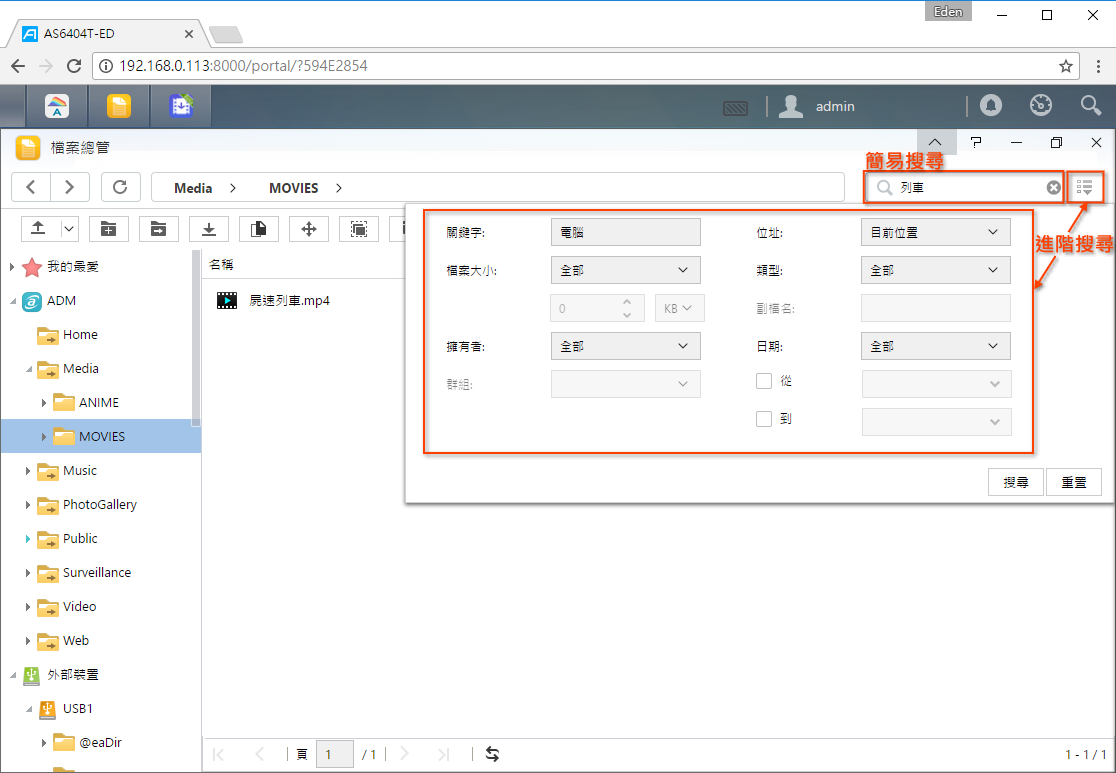Viewport: 1116px width, 773px height.
Task: Open the upload options dropdown arrow
Action: click(x=69, y=228)
